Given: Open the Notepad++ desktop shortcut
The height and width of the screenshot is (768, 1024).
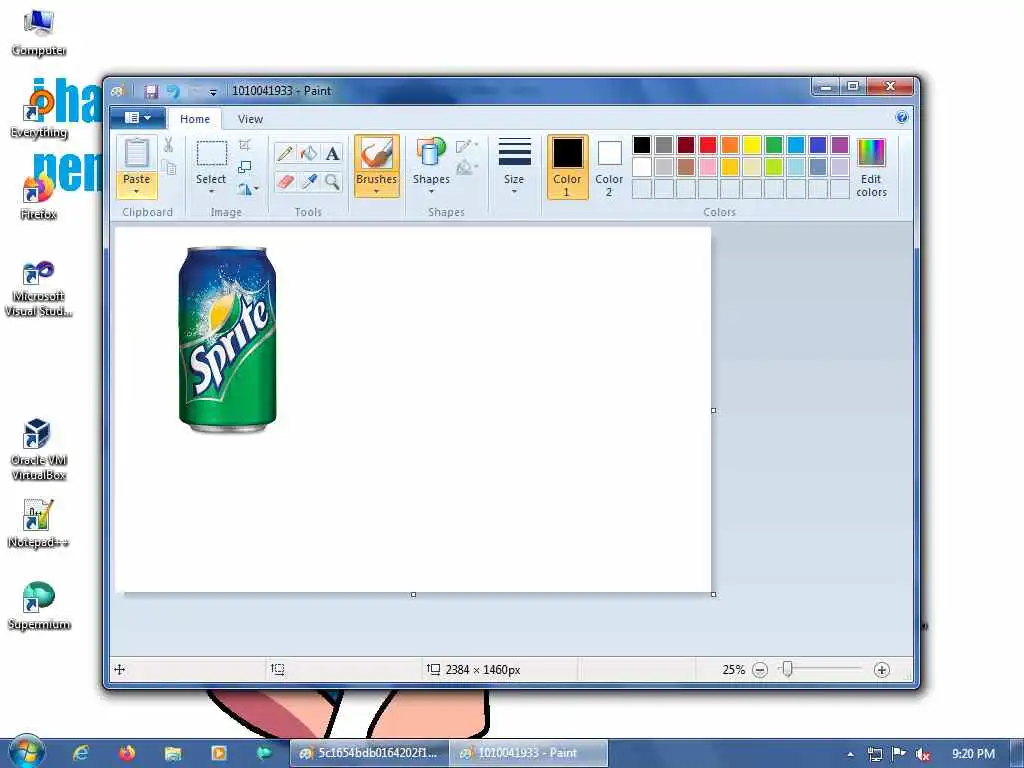Looking at the screenshot, I should pos(38,524).
